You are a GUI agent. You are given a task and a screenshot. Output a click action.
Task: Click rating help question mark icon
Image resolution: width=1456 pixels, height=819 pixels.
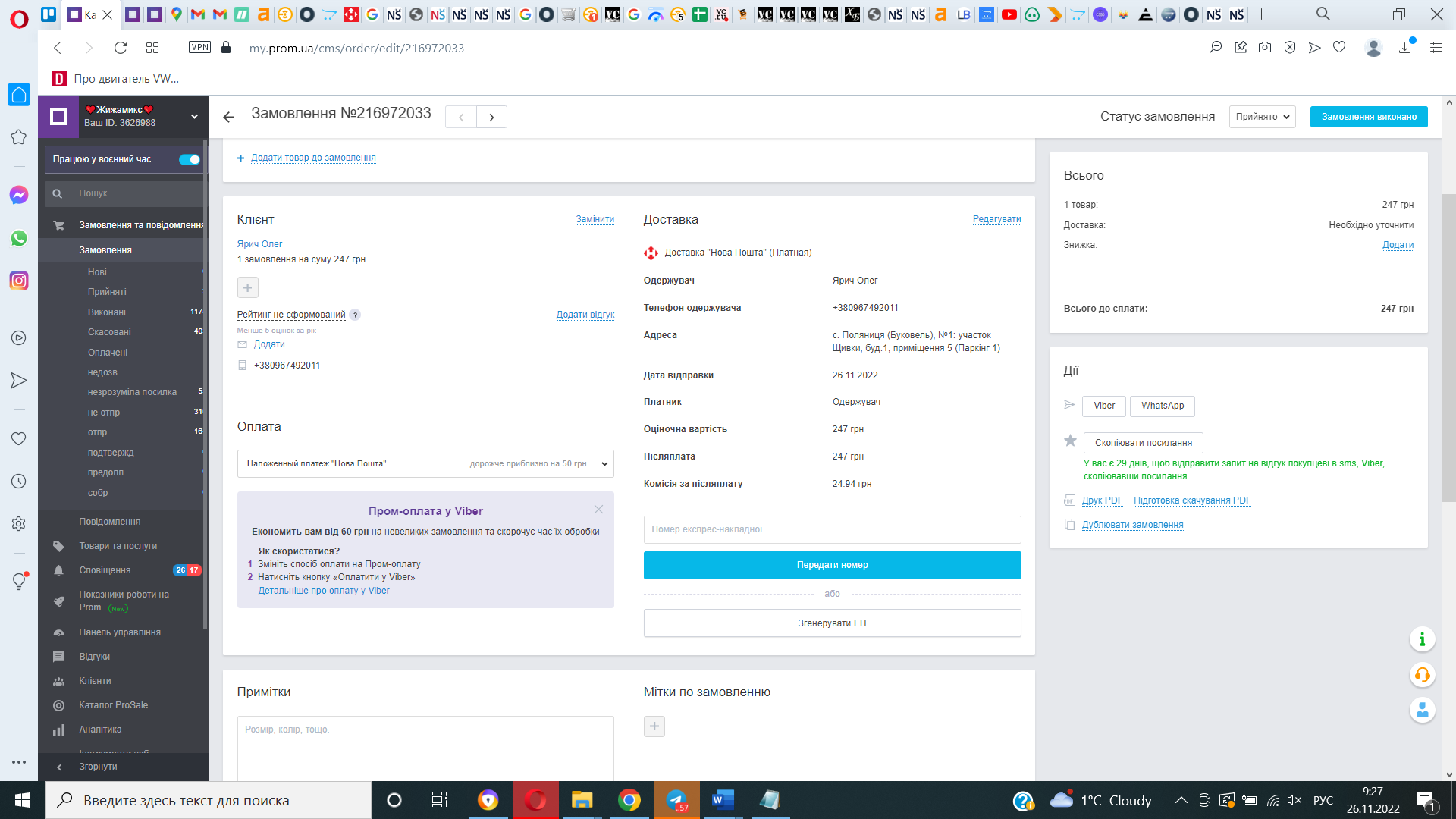[x=355, y=315]
